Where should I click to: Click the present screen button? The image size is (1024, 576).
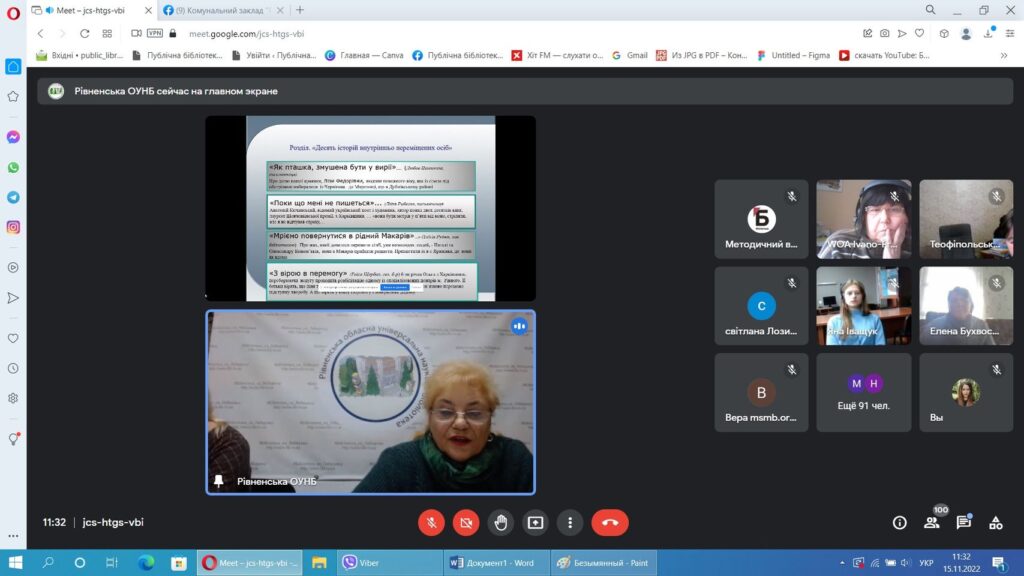point(535,522)
